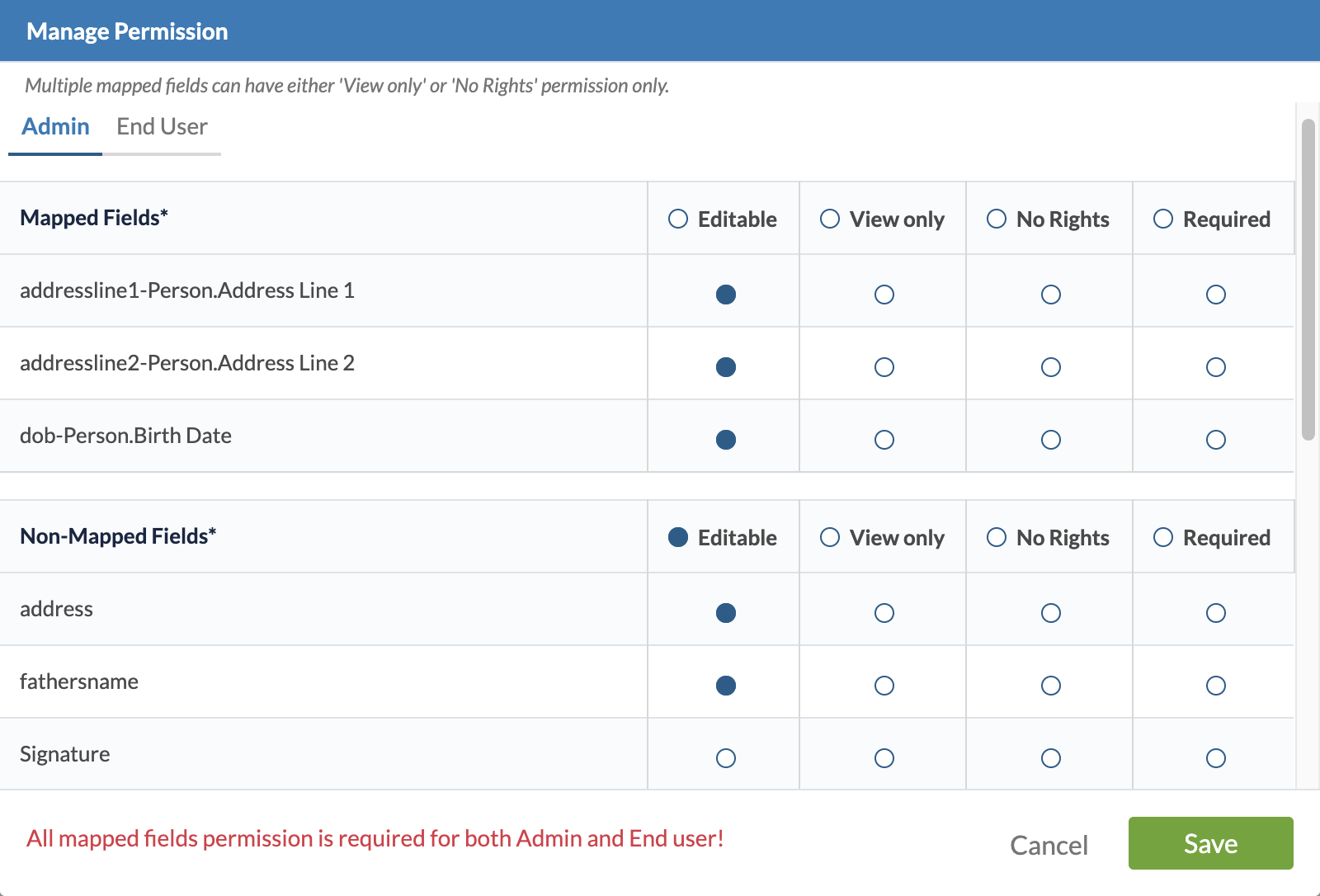Mark dob Birth Date as Required
This screenshot has height=896, width=1320.
[1216, 440]
